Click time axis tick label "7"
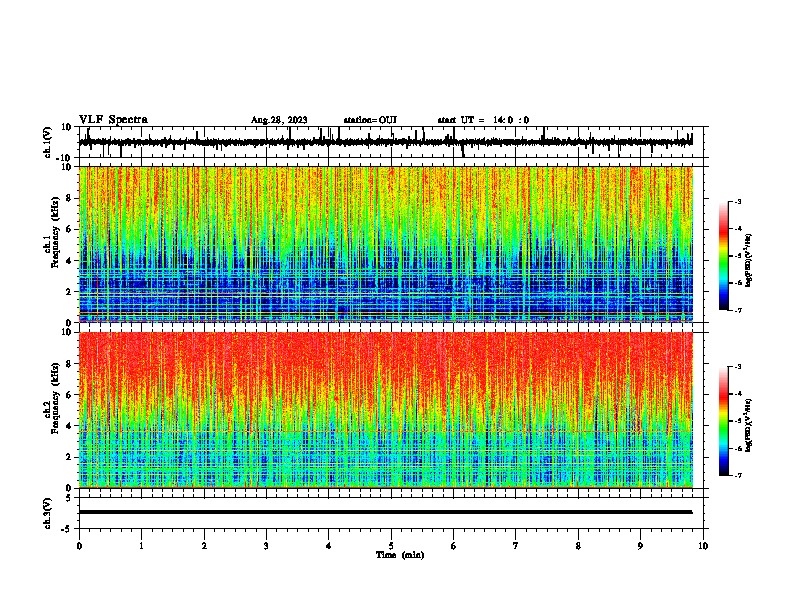Viewport: 792px width, 612px height. 516,546
